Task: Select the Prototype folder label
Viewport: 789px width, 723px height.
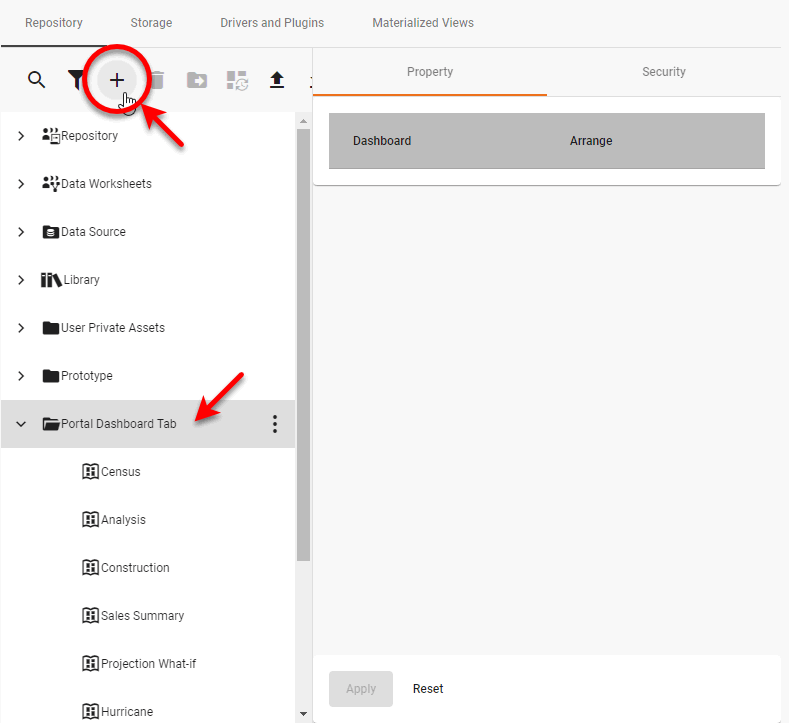Action: tap(87, 376)
